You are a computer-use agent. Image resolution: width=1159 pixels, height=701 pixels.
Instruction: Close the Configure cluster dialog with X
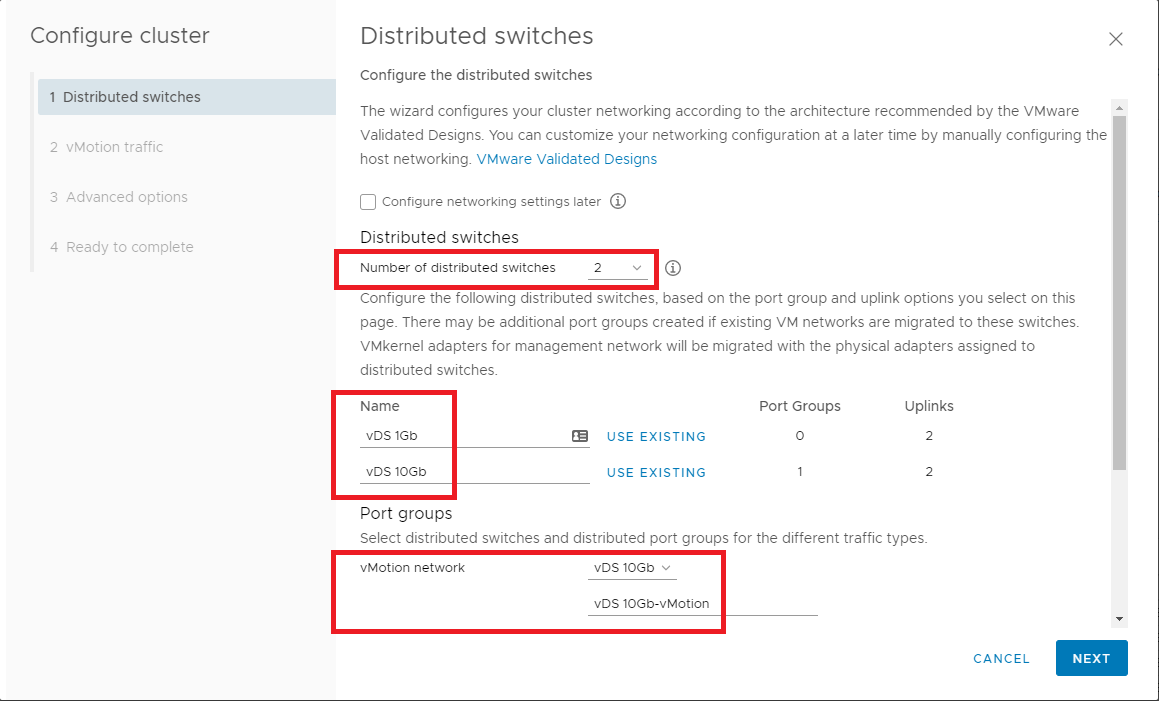(1116, 39)
